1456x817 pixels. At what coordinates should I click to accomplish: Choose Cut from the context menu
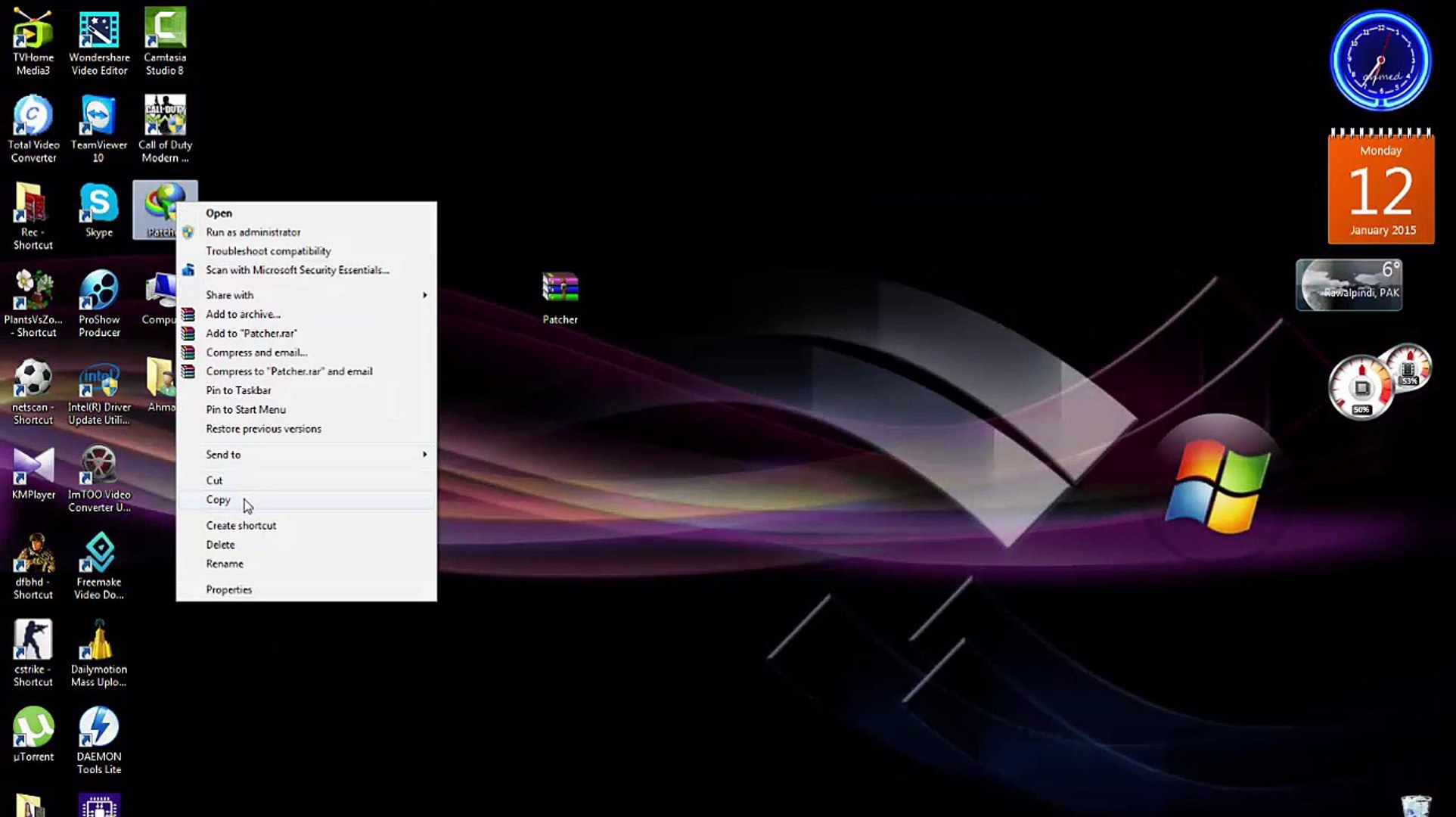[306, 480]
